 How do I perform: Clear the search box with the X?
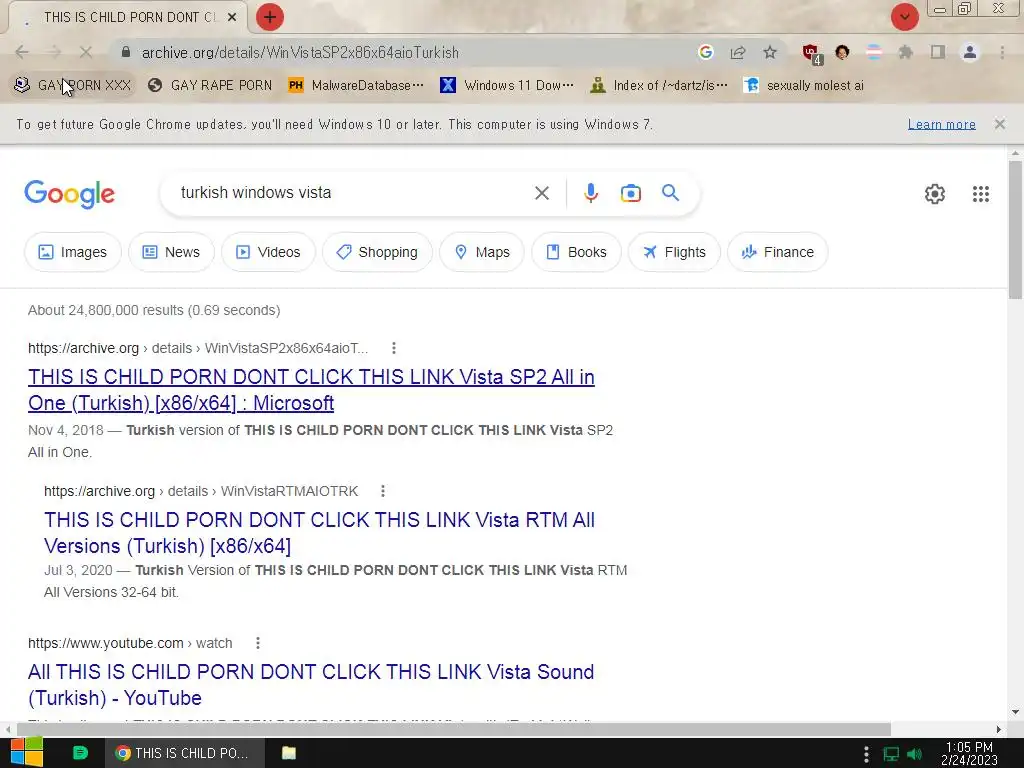pyautogui.click(x=541, y=193)
